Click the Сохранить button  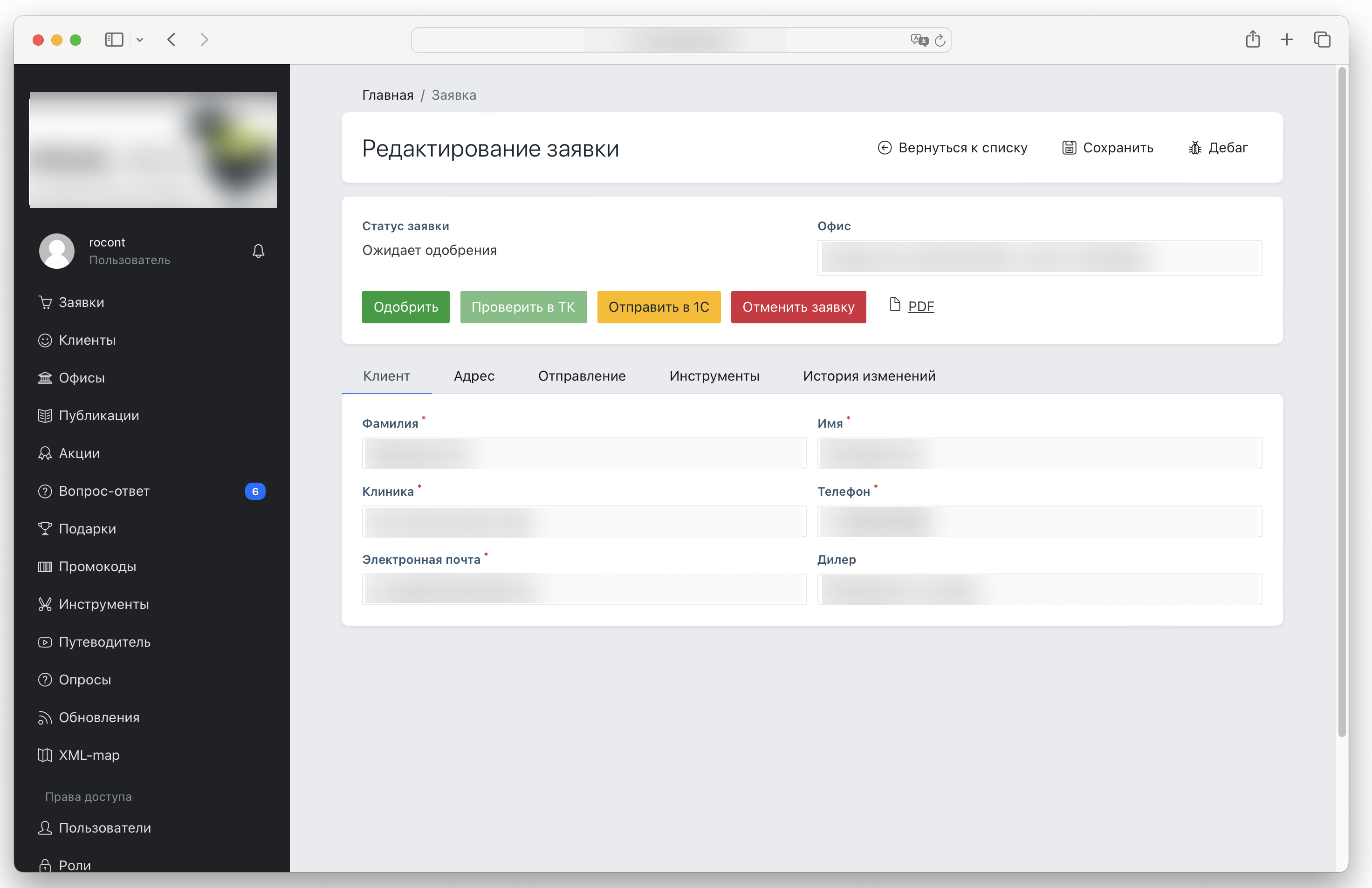point(1107,148)
